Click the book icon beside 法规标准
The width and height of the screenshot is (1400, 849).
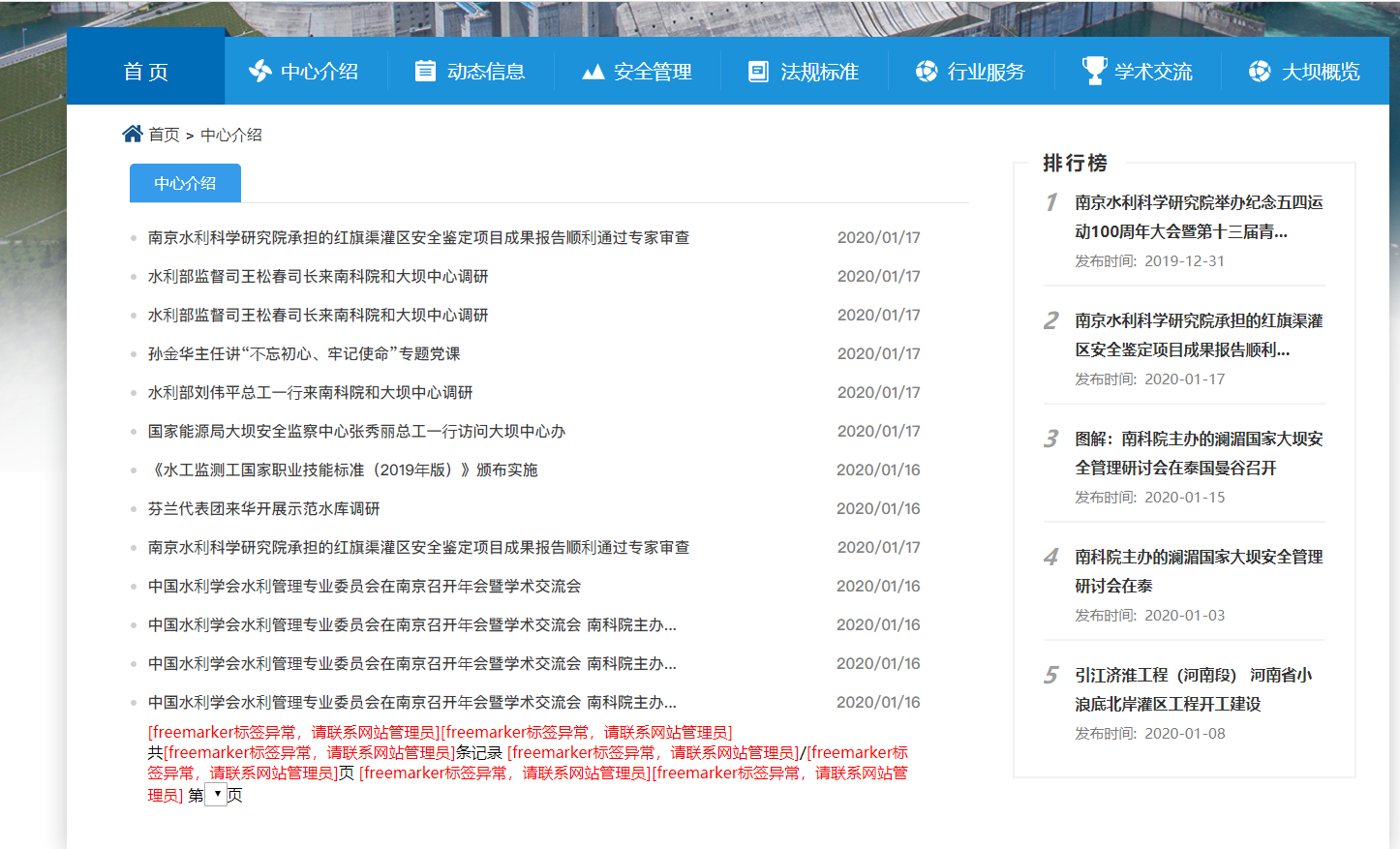click(x=759, y=72)
